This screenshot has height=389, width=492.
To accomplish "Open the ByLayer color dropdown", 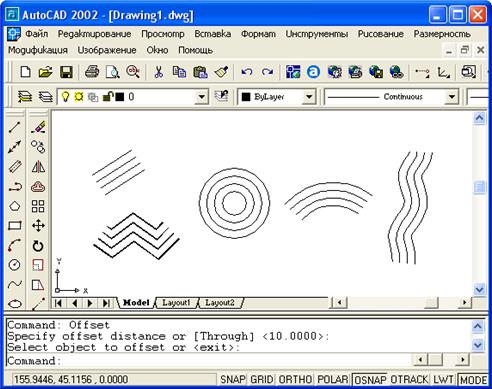I will pos(309,97).
